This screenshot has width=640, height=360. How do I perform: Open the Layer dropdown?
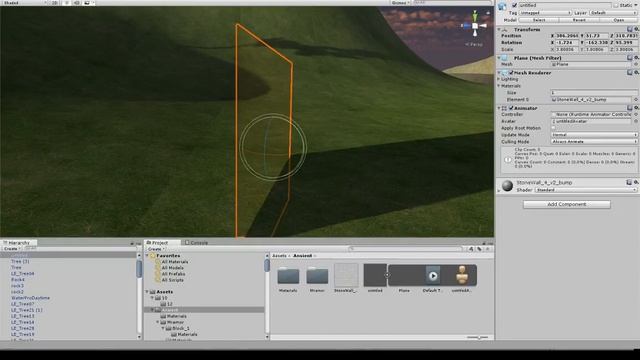[x=613, y=13]
